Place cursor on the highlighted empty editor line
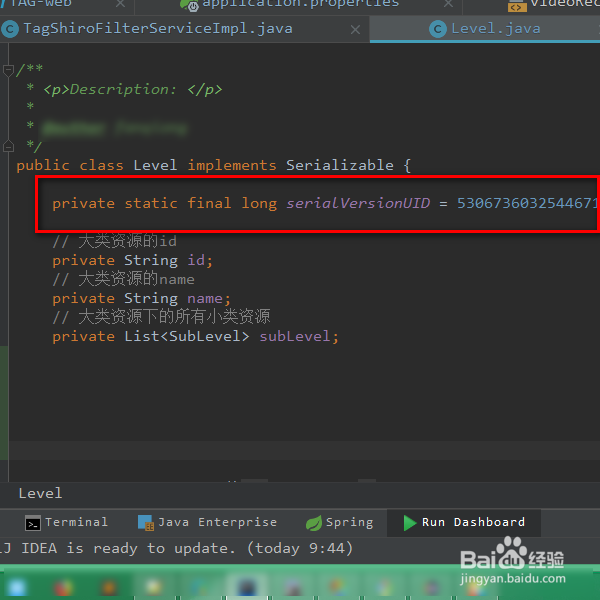The height and width of the screenshot is (600, 600). coord(304,450)
